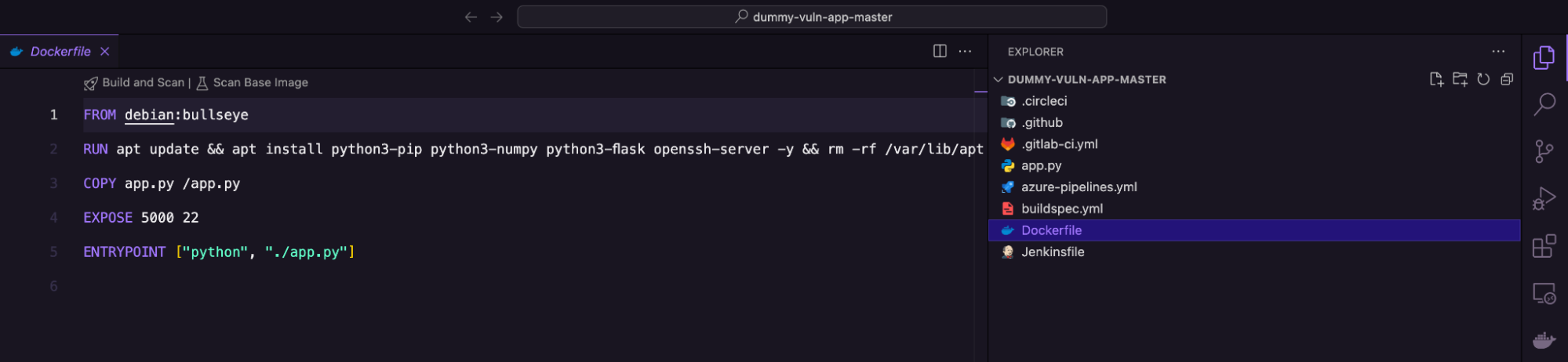Open the Explorer view in the activity bar
The height and width of the screenshot is (362, 1568).
1544,57
